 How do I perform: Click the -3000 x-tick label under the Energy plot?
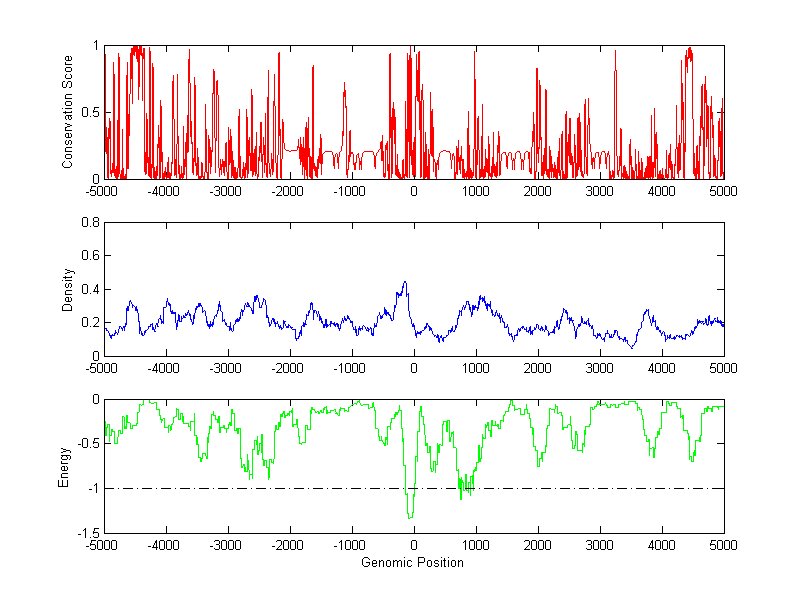pyautogui.click(x=226, y=546)
